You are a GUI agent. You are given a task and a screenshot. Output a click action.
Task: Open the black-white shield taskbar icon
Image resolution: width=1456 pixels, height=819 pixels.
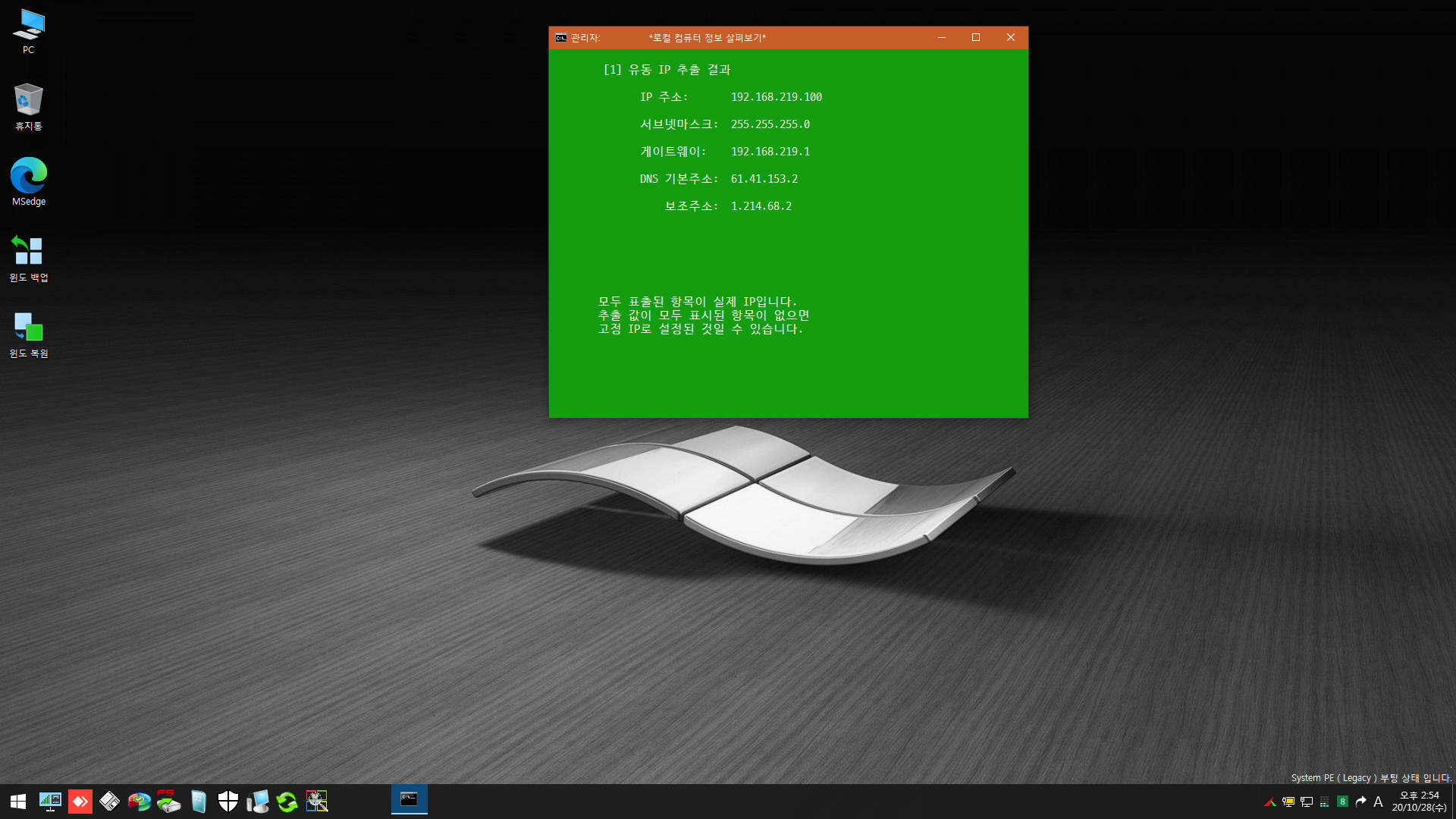[228, 802]
